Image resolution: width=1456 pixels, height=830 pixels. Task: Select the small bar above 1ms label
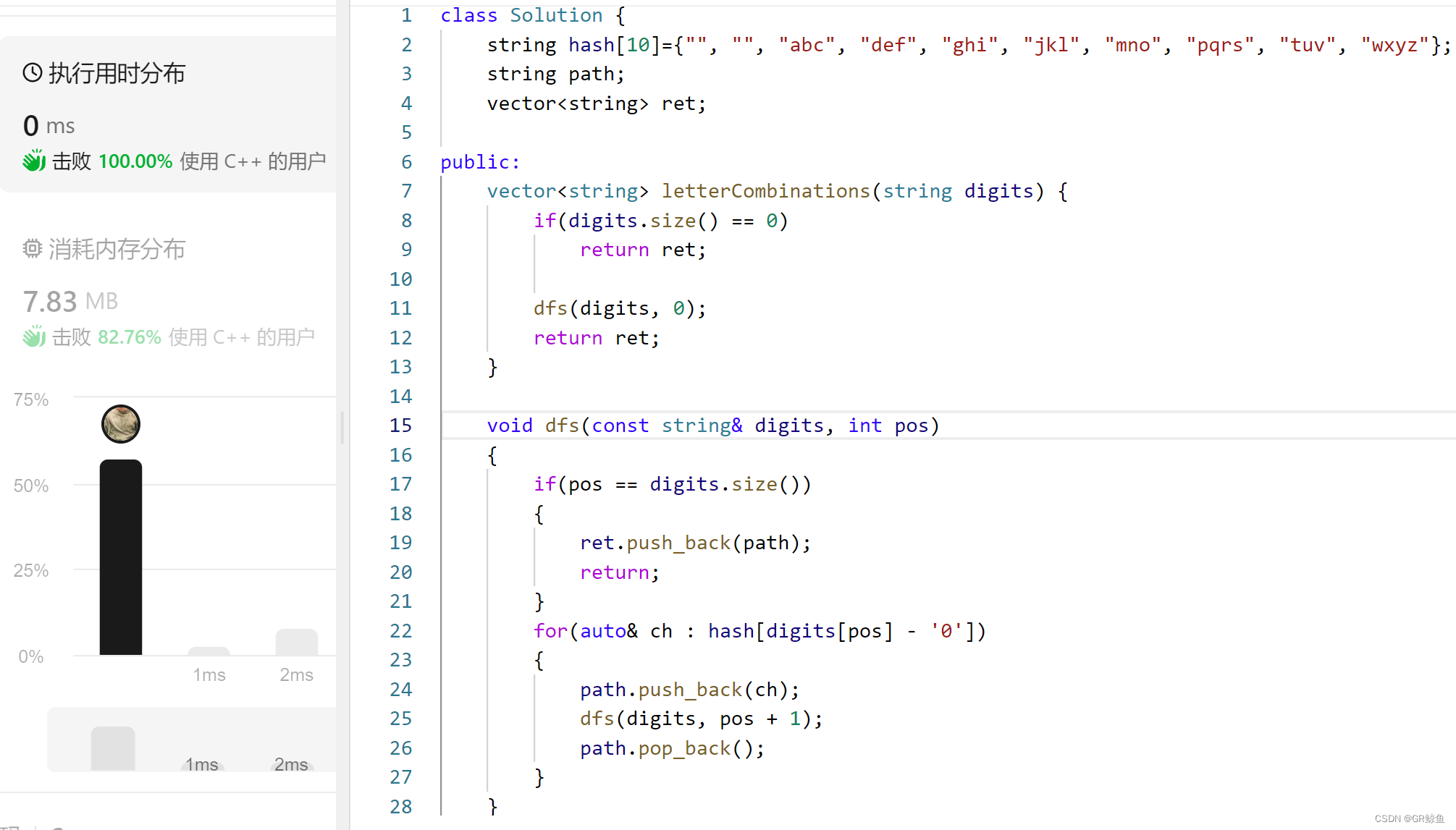click(209, 651)
